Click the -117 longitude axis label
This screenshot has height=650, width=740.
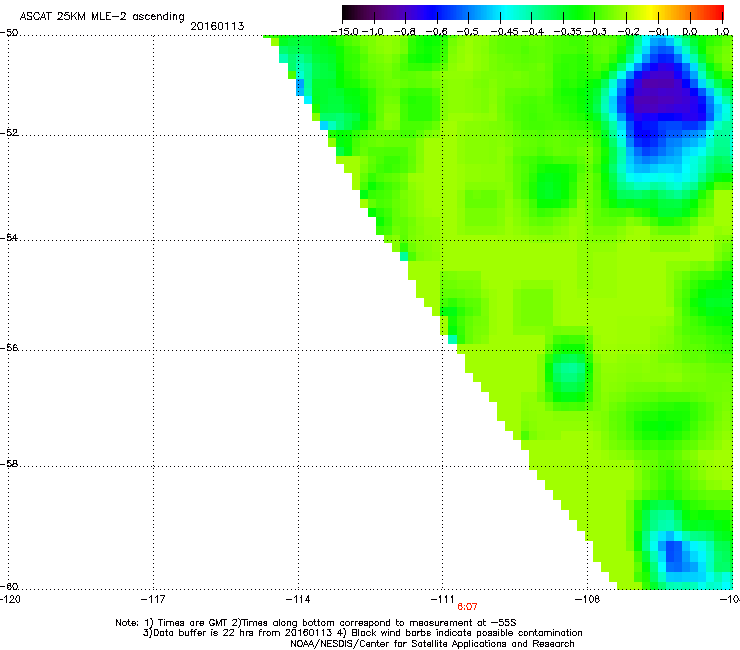tap(153, 599)
